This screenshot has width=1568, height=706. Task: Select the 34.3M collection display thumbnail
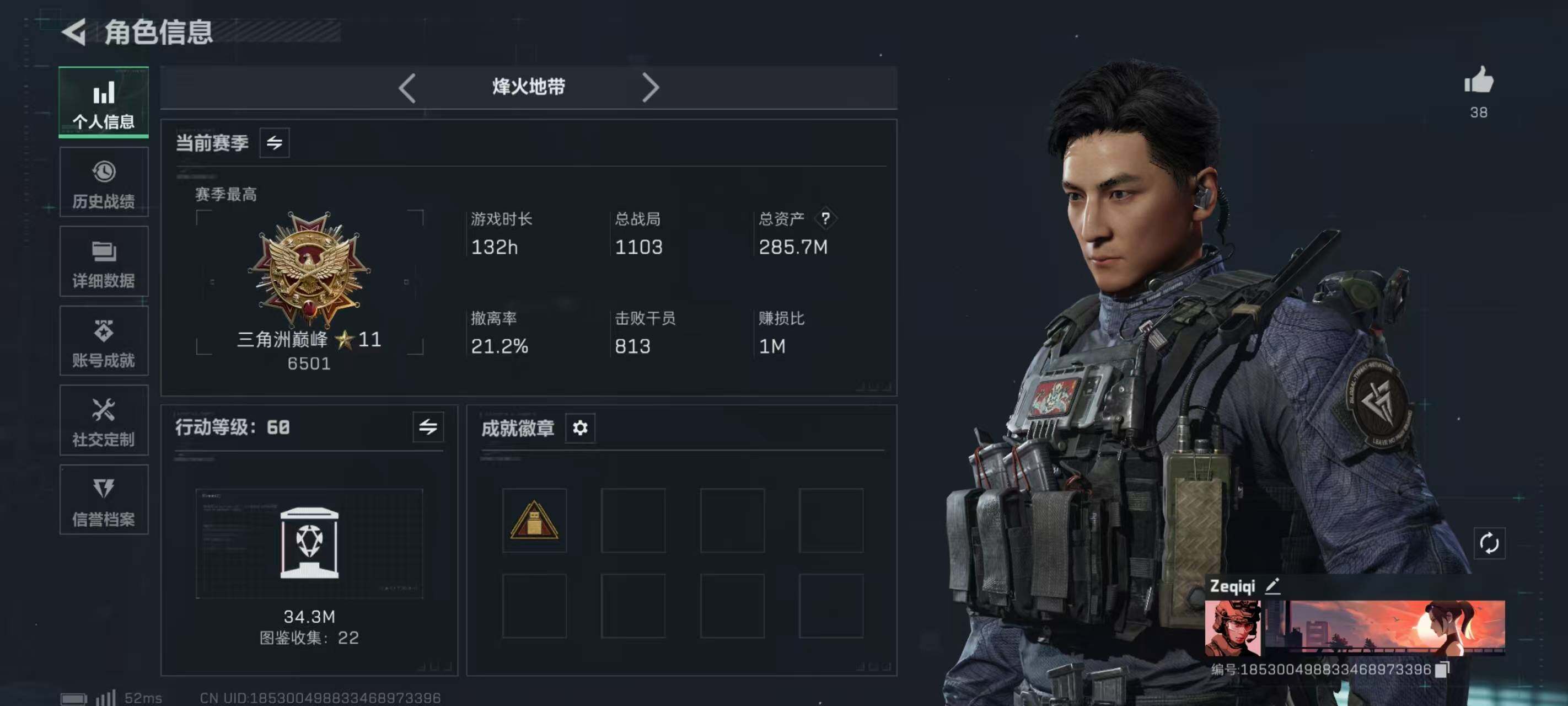[x=309, y=543]
